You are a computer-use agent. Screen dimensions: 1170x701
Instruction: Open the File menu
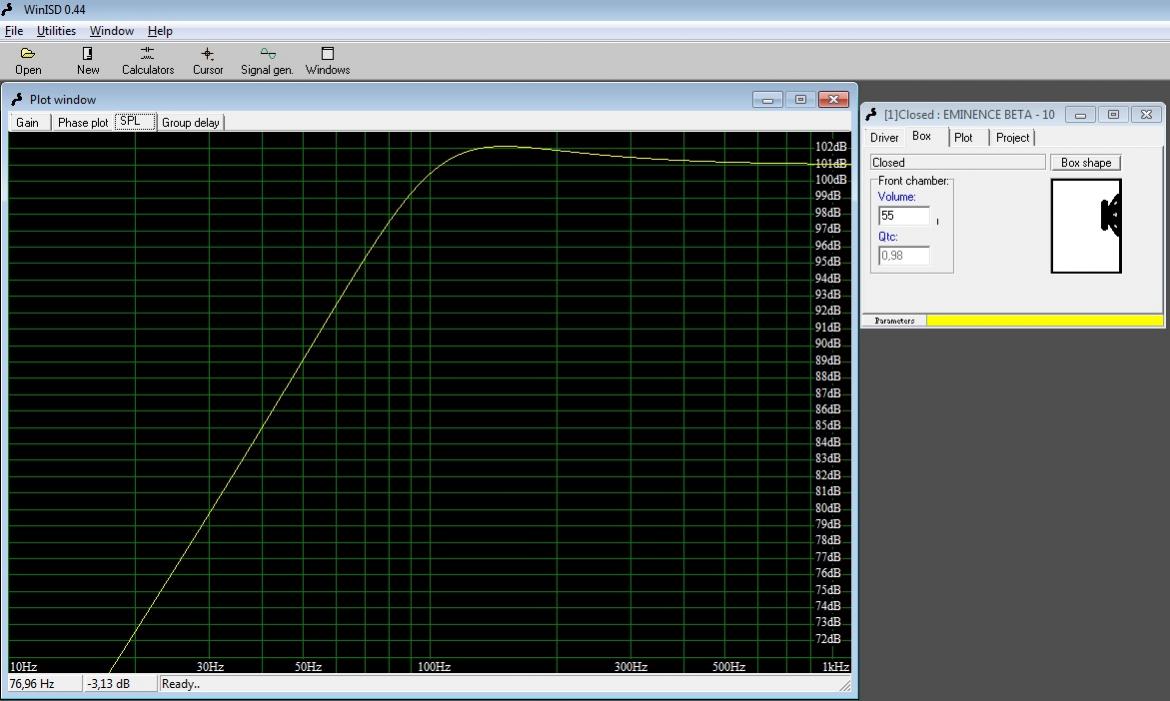pos(14,31)
